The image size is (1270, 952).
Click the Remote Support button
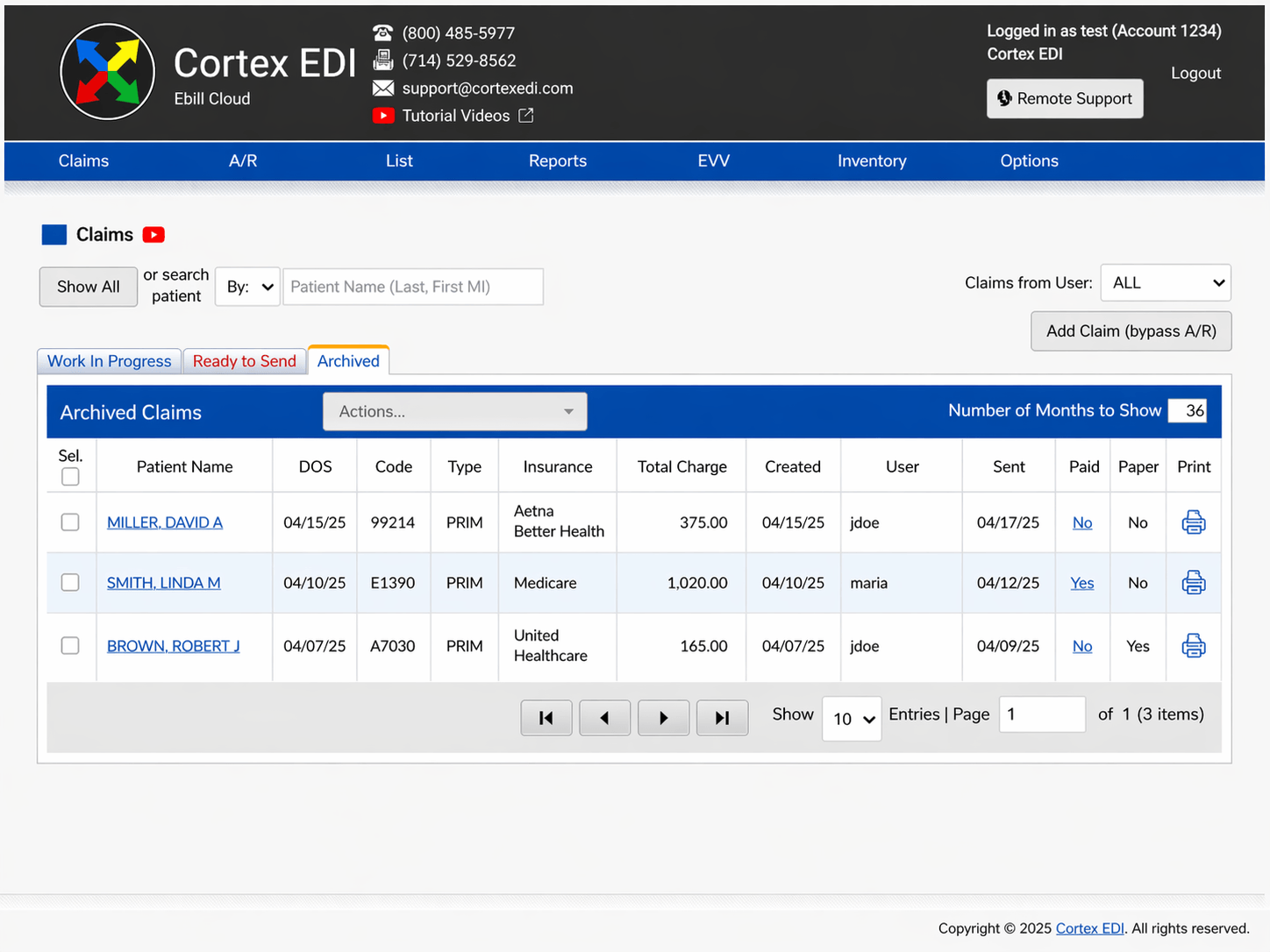pyautogui.click(x=1065, y=98)
